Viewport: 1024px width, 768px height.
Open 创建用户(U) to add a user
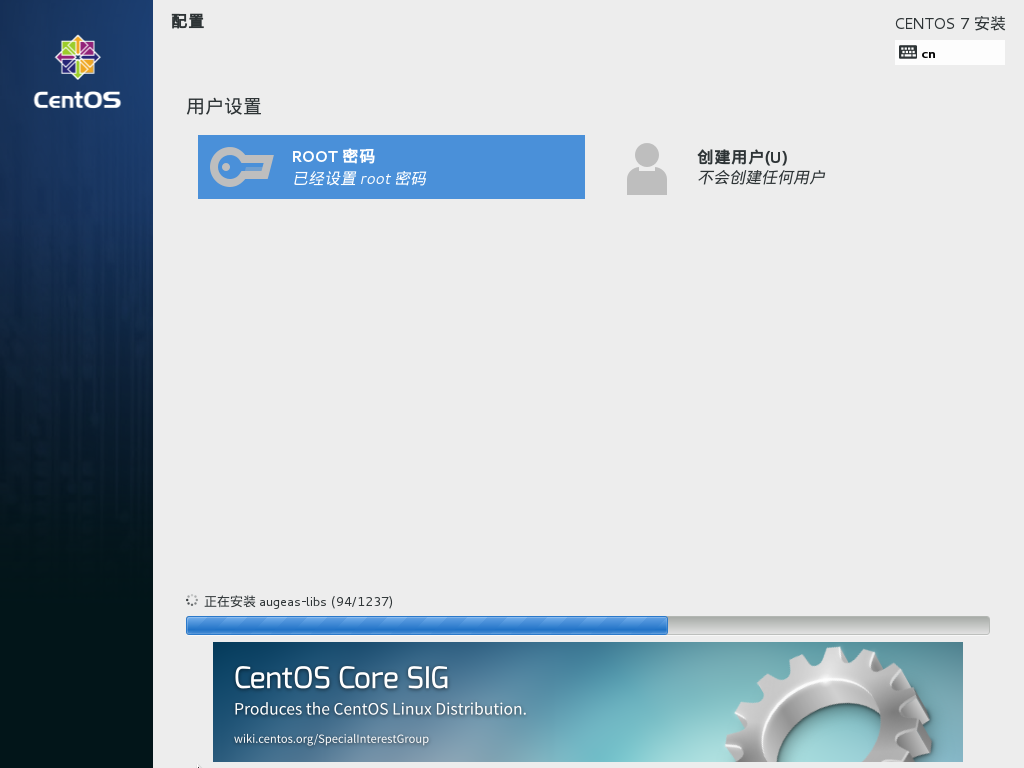(742, 157)
